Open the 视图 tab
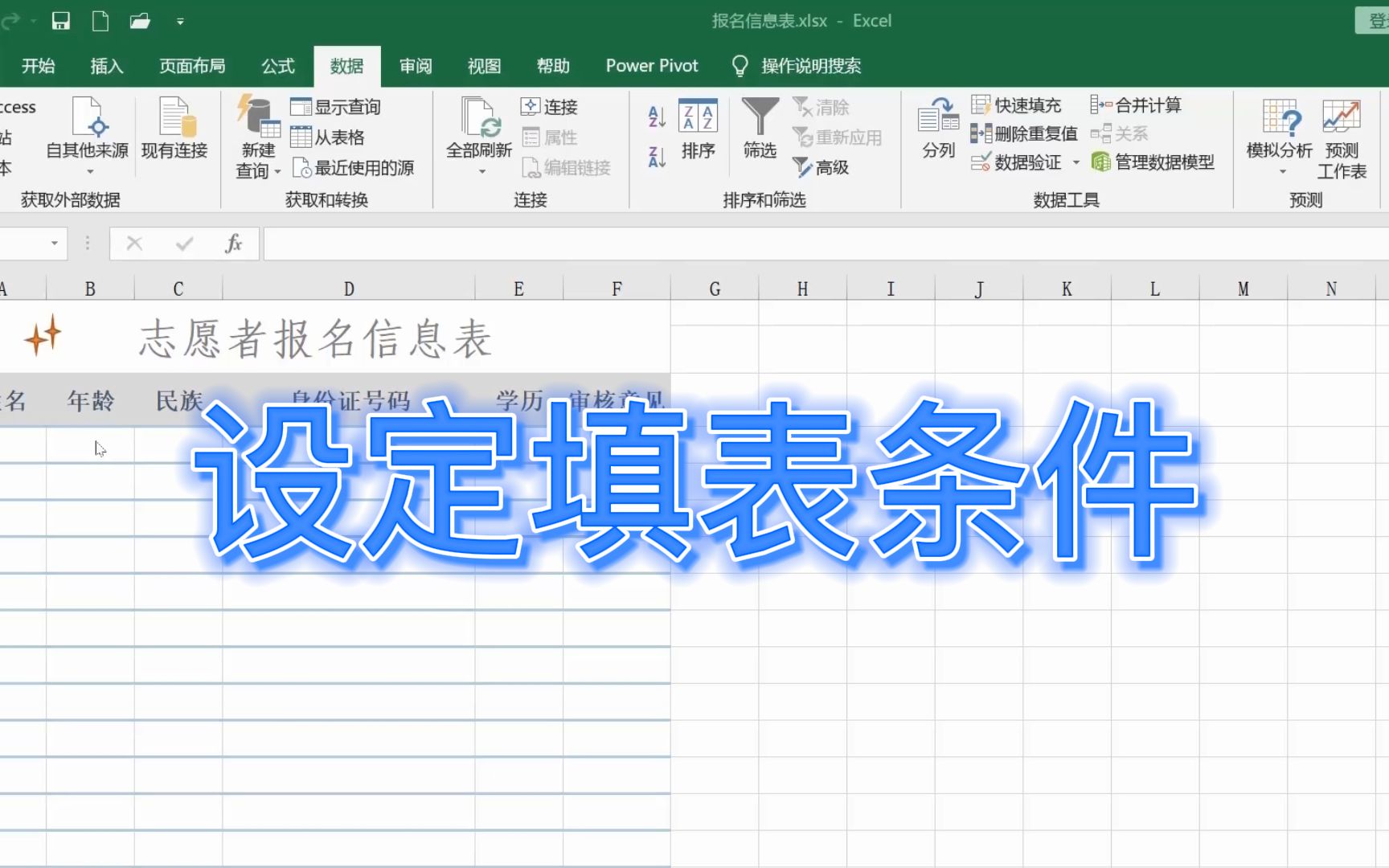The image size is (1389, 868). click(x=485, y=66)
